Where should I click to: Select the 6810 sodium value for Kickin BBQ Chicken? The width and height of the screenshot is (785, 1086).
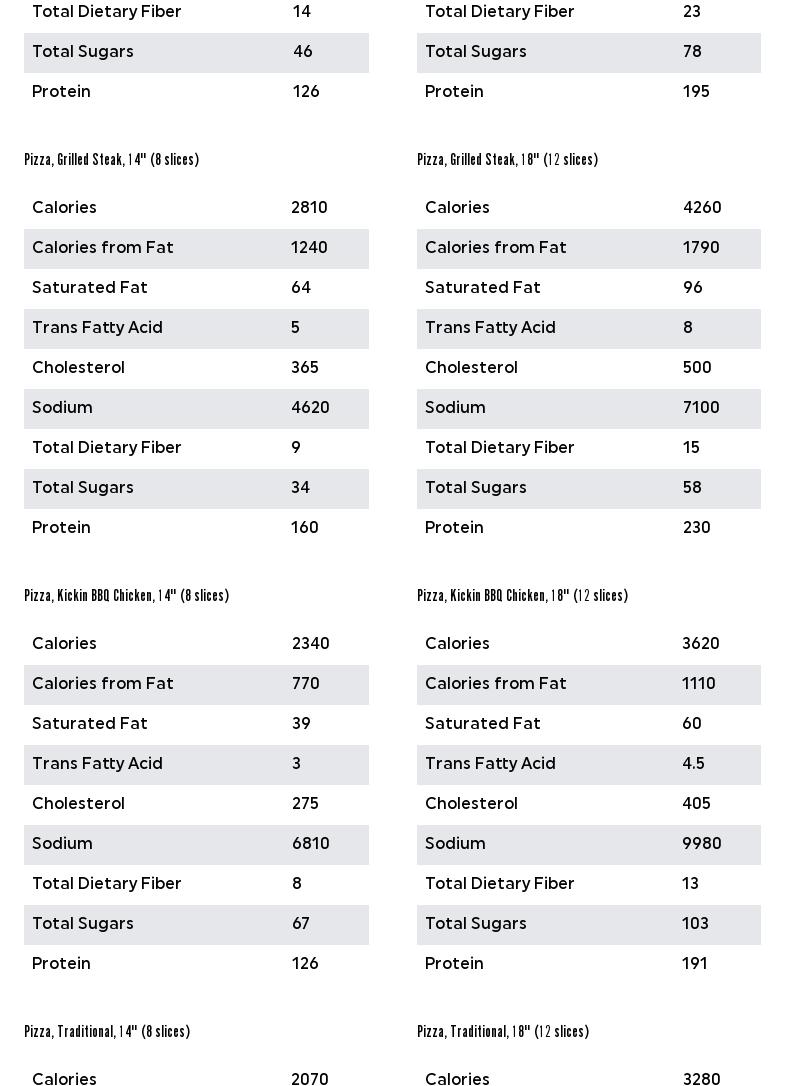click(311, 844)
